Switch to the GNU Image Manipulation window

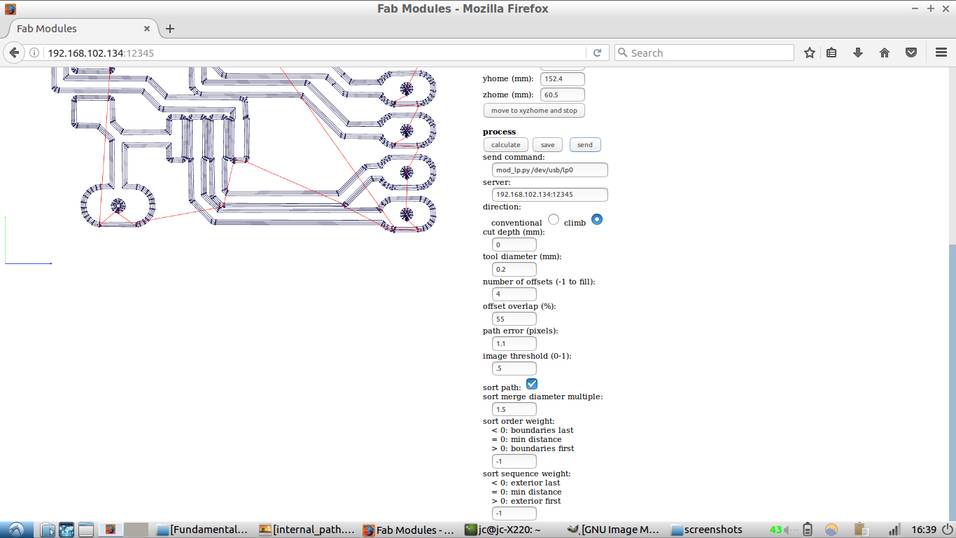pyautogui.click(x=613, y=529)
